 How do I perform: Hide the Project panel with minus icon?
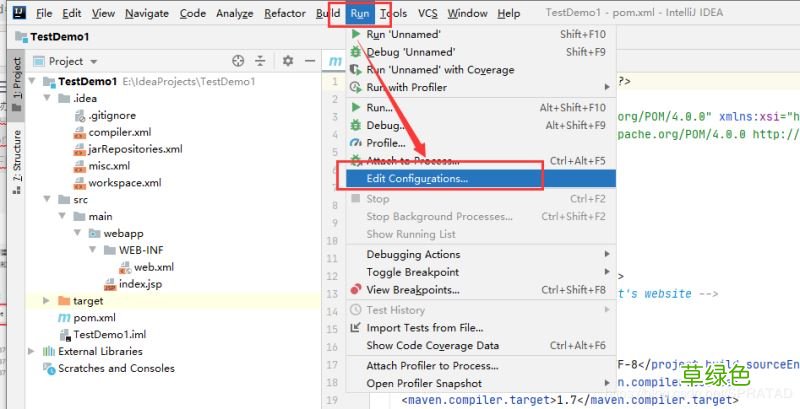coord(310,61)
